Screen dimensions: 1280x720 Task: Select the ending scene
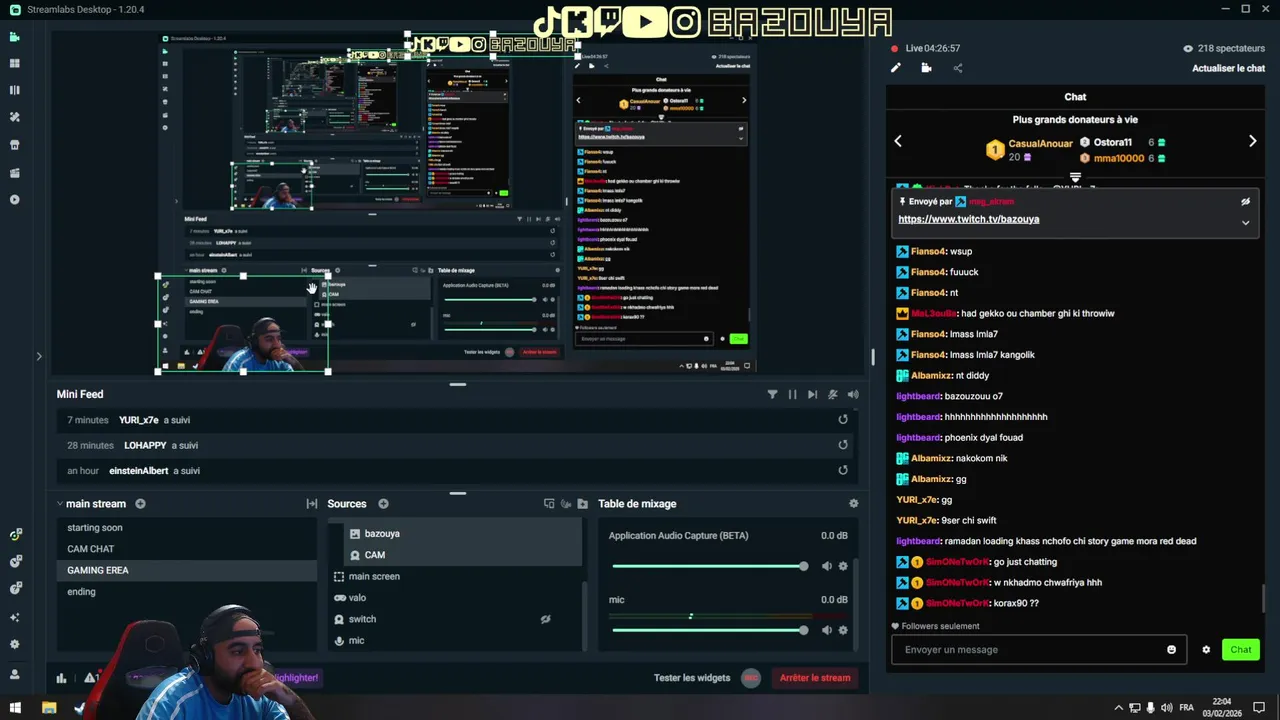pos(187,592)
